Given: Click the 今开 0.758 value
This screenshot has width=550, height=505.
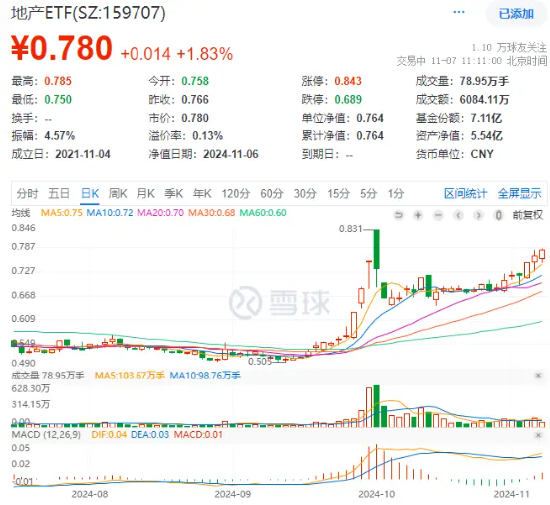Looking at the screenshot, I should point(195,81).
